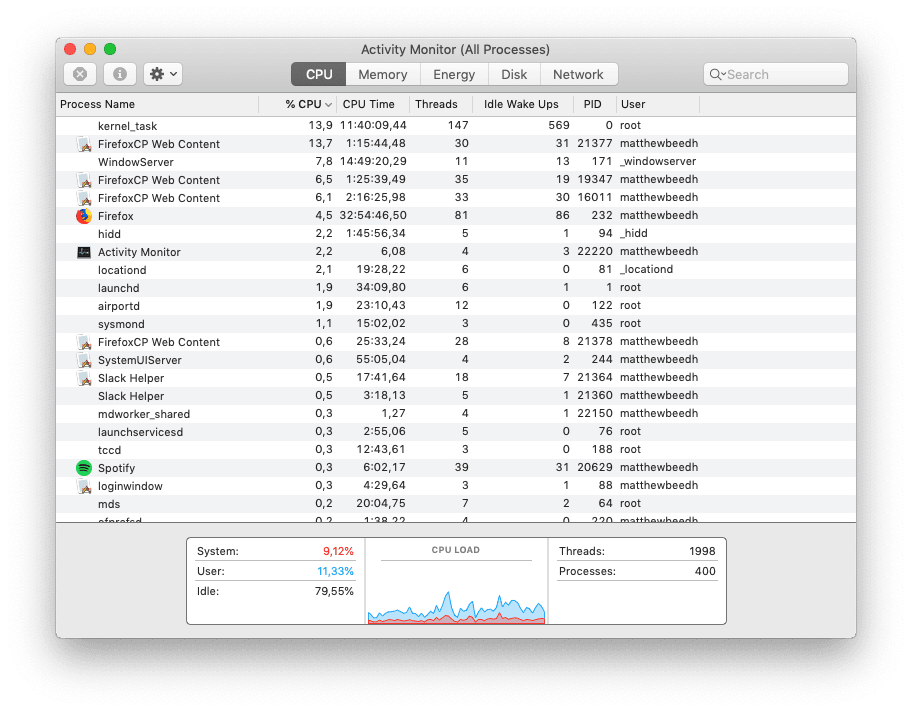Select the launchservicesd process name
The image size is (912, 712).
coord(140,432)
